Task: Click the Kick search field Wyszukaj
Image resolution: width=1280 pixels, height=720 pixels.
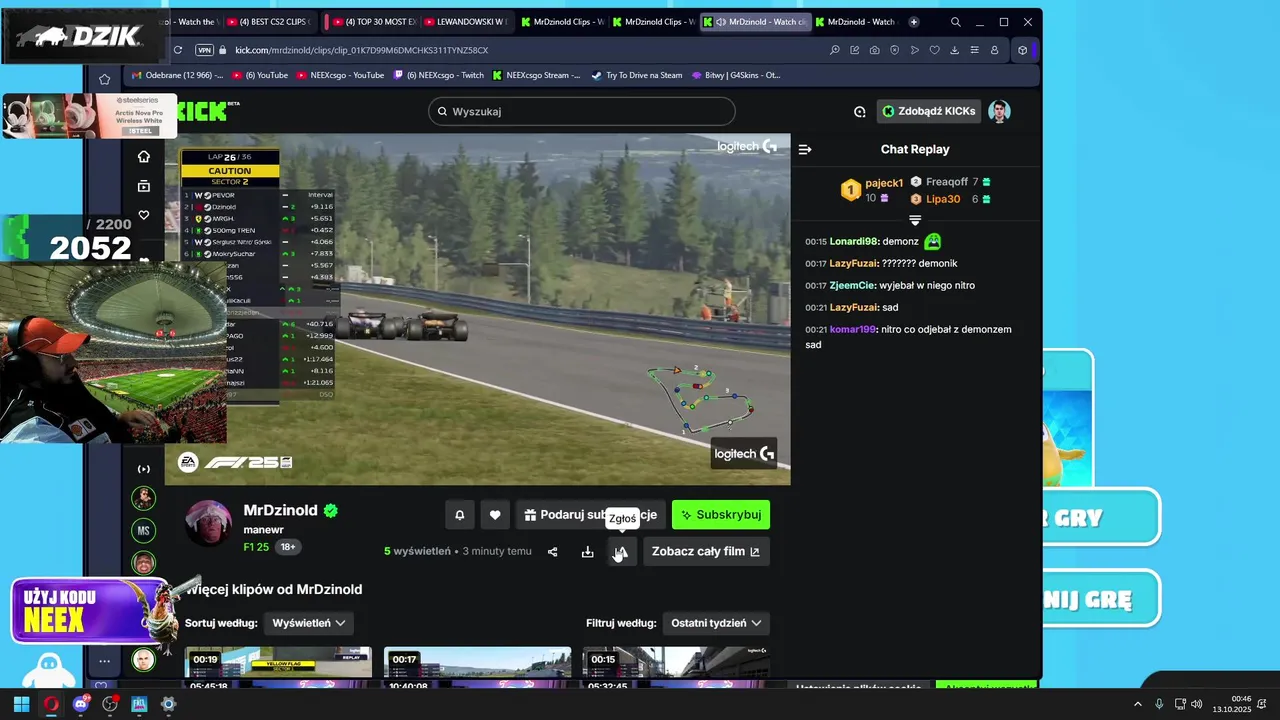Action: pos(581,111)
